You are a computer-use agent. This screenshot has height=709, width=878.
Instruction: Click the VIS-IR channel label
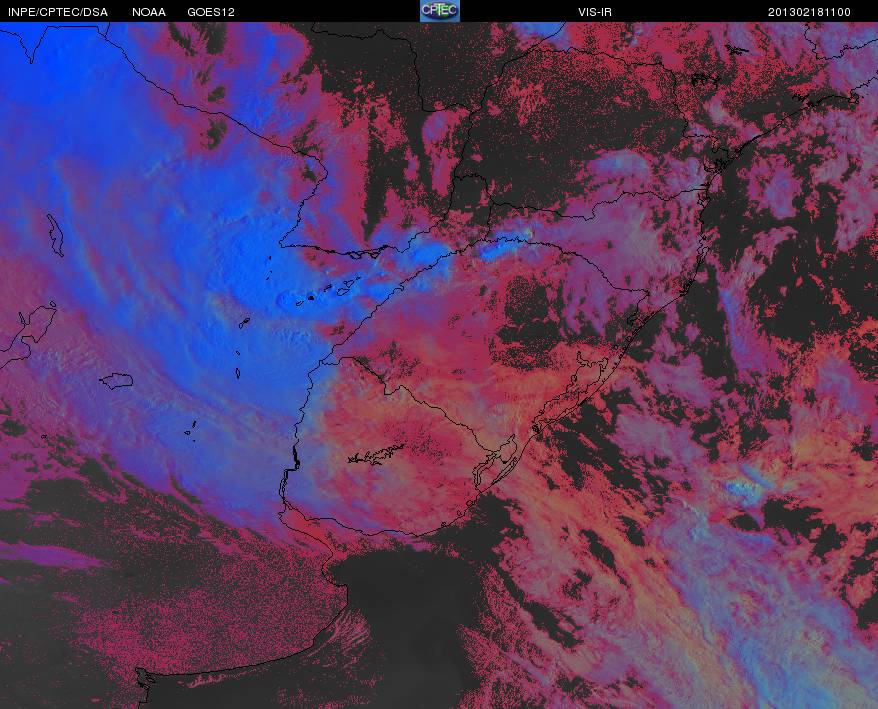click(595, 12)
